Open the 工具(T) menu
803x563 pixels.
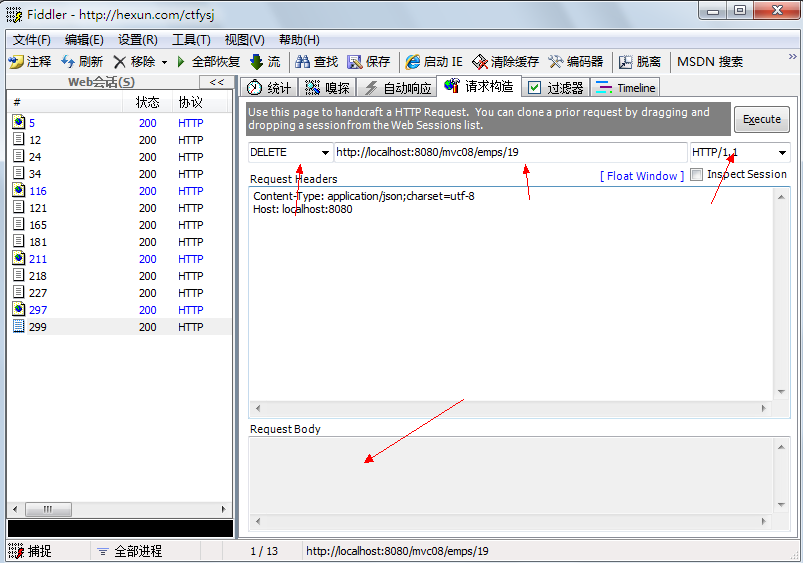191,40
